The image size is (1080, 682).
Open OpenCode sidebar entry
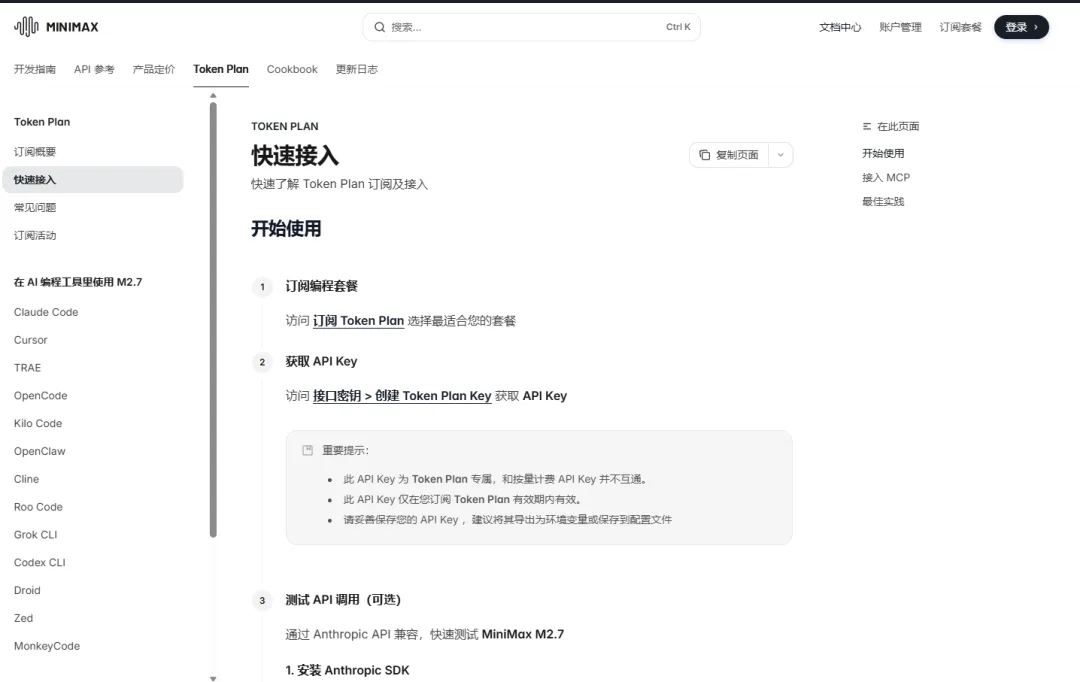[41, 395]
